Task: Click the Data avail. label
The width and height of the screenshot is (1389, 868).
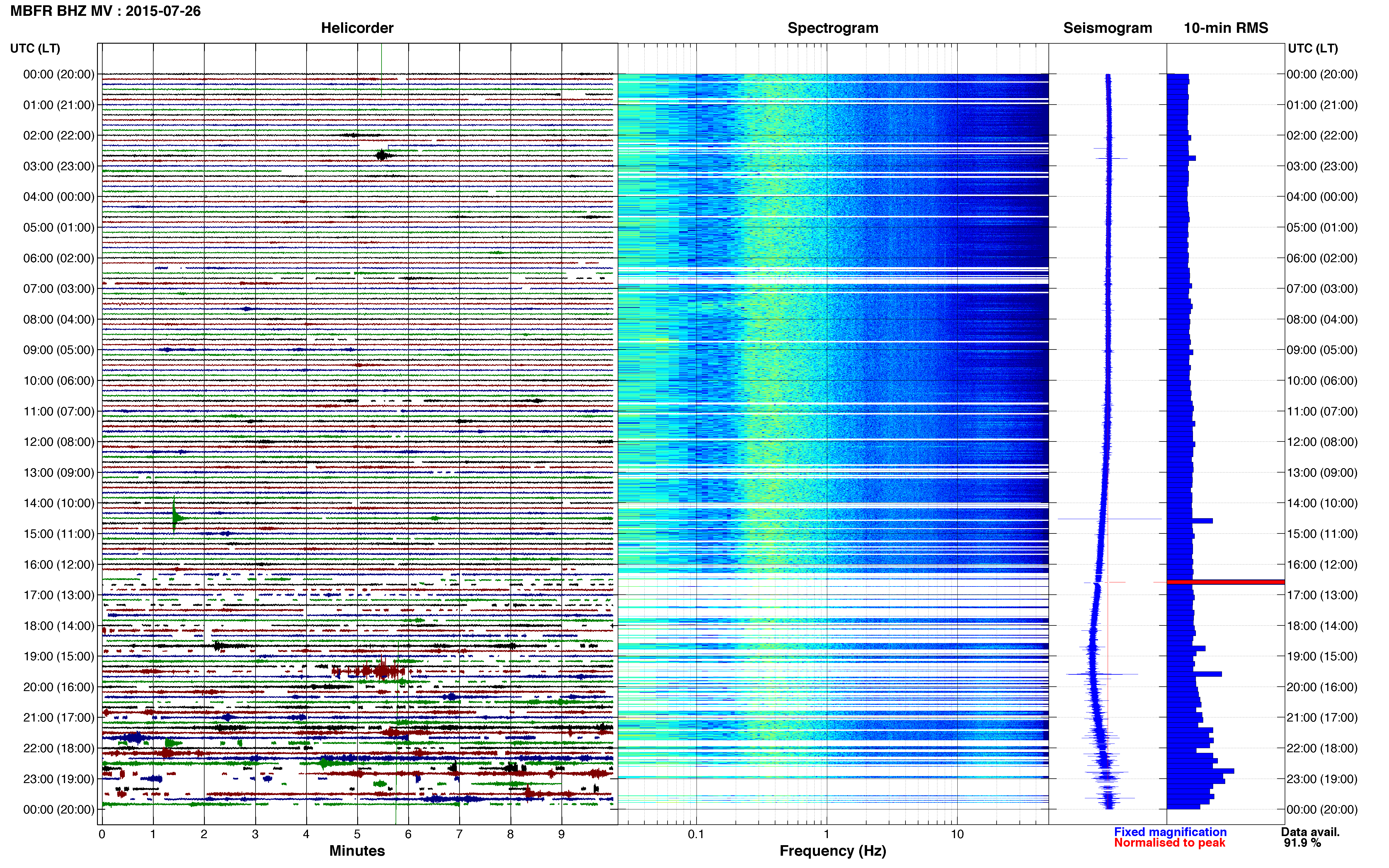Action: click(1310, 832)
